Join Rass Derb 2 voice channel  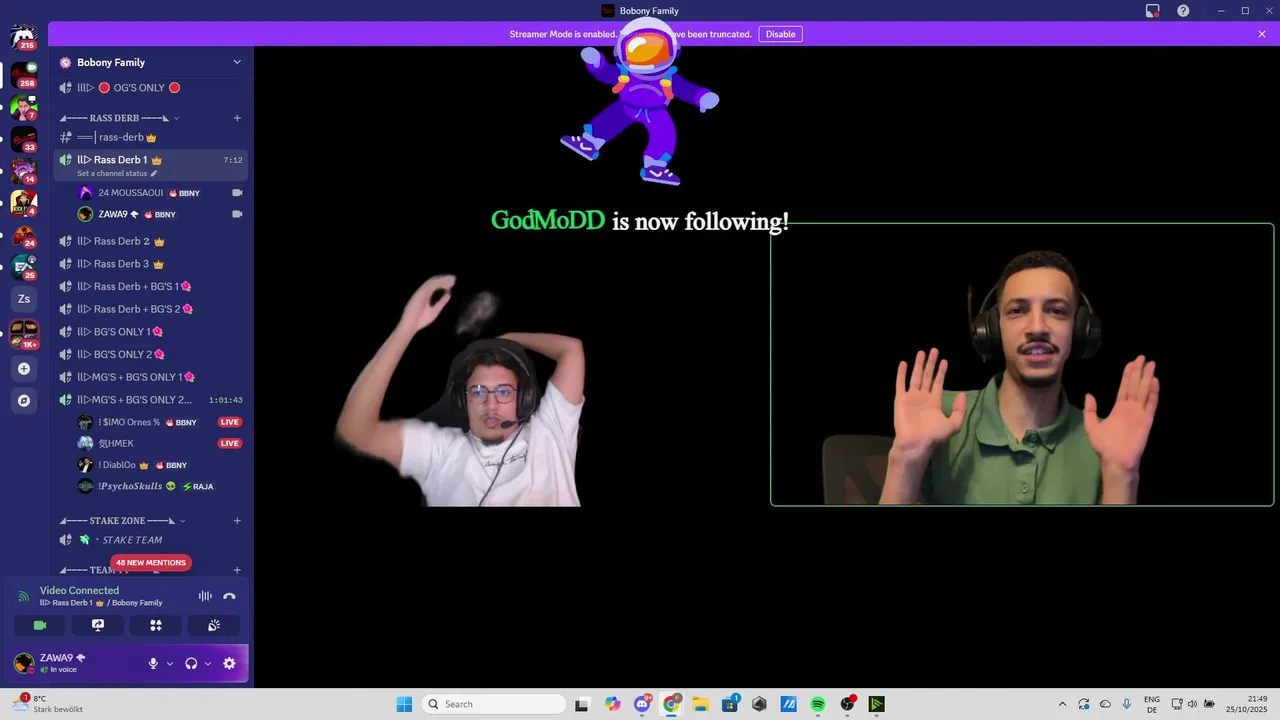point(151,241)
